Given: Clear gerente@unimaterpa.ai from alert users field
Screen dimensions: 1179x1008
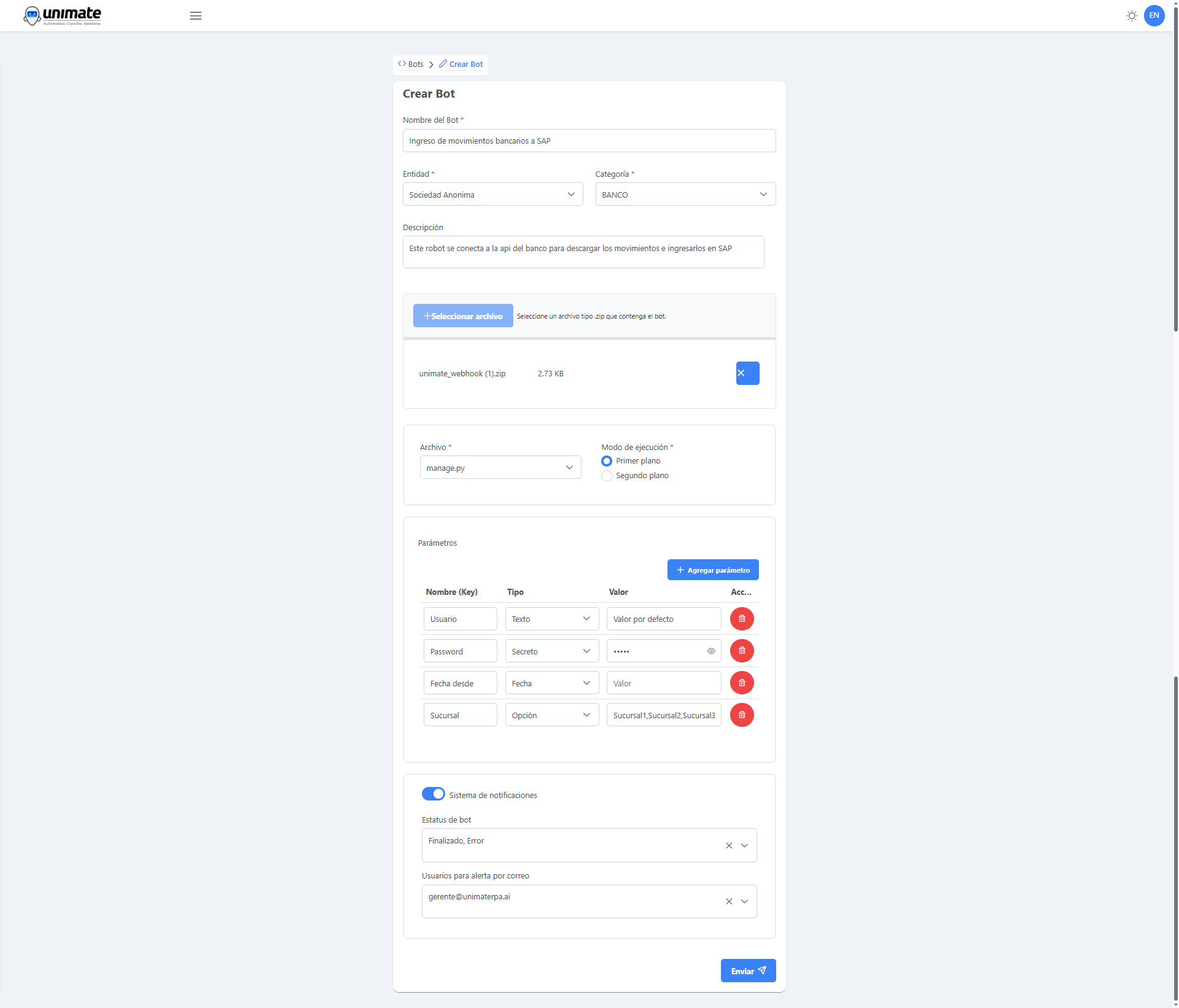Looking at the screenshot, I should pyautogui.click(x=728, y=901).
